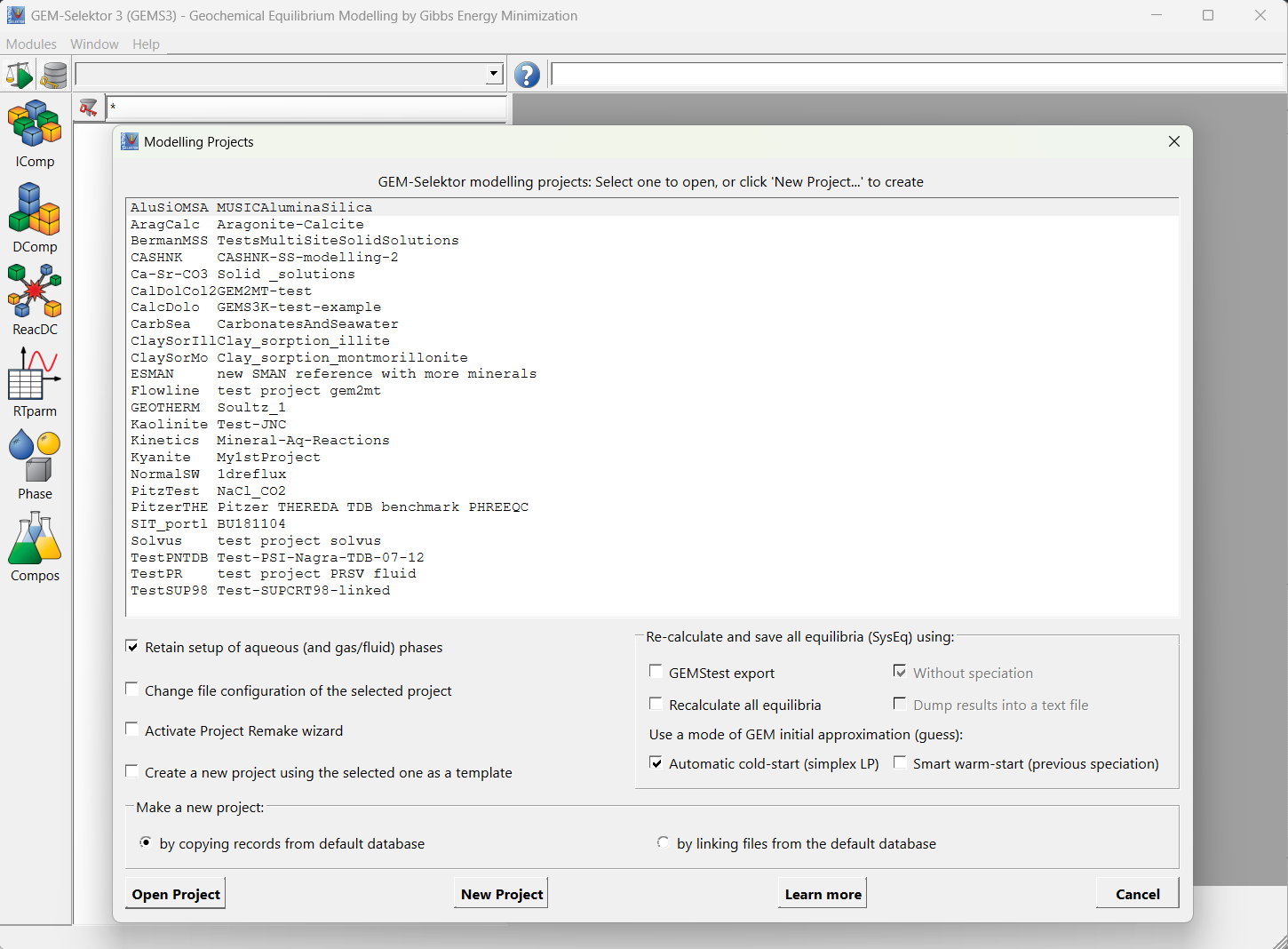Select the CalcDolo GEMS3K-test-example project
This screenshot has width=1288, height=949.
click(x=652, y=307)
